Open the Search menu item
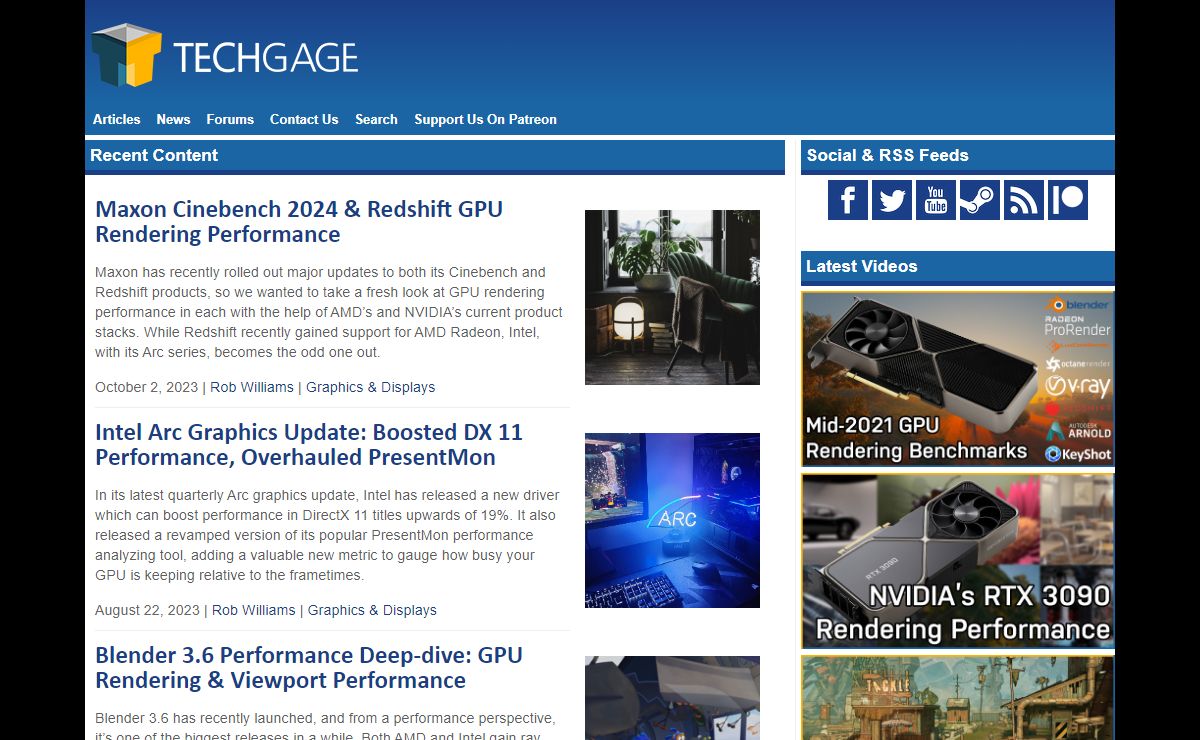The height and width of the screenshot is (740, 1200). tap(376, 119)
